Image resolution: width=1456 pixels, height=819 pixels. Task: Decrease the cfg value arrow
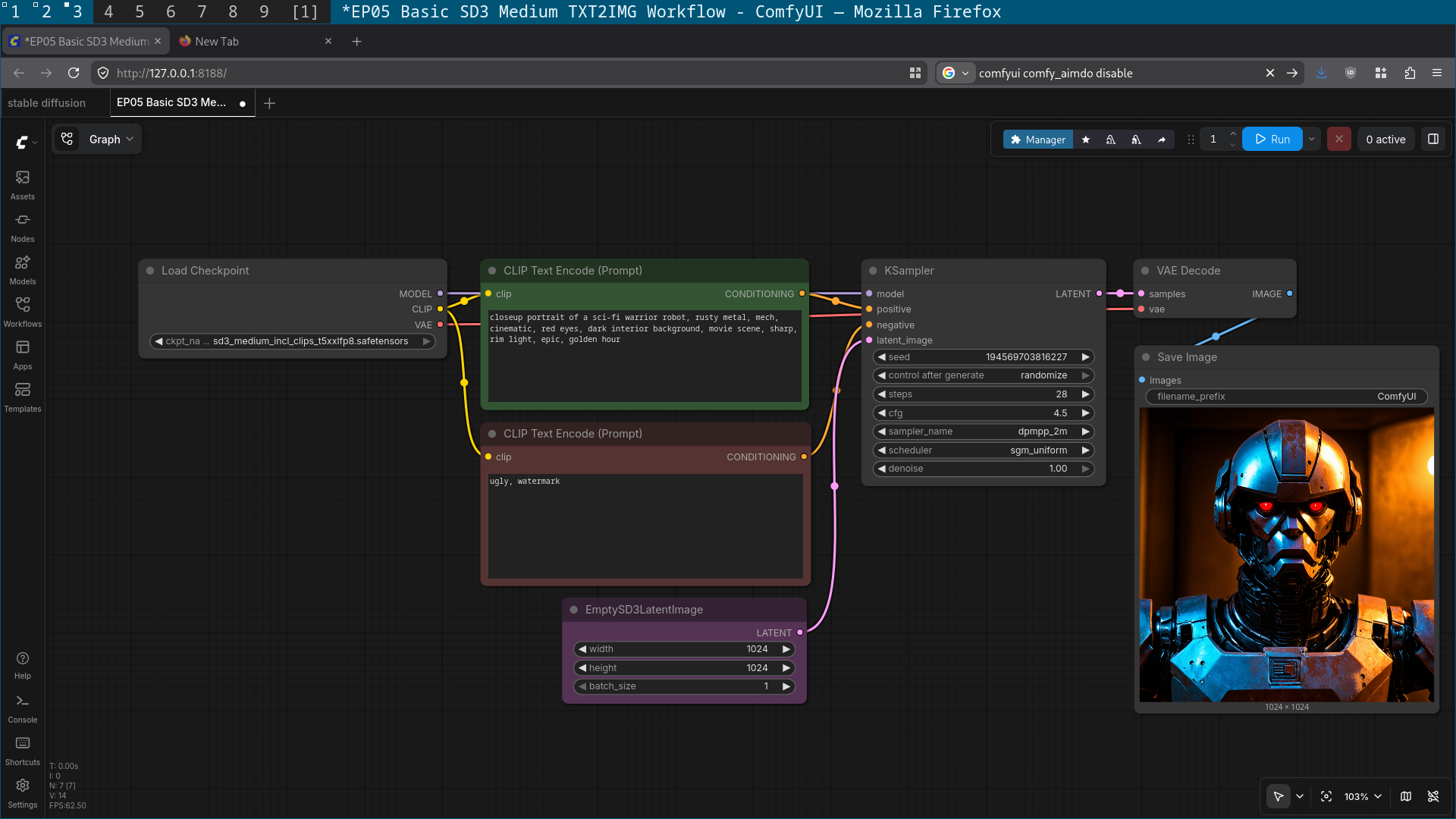882,413
